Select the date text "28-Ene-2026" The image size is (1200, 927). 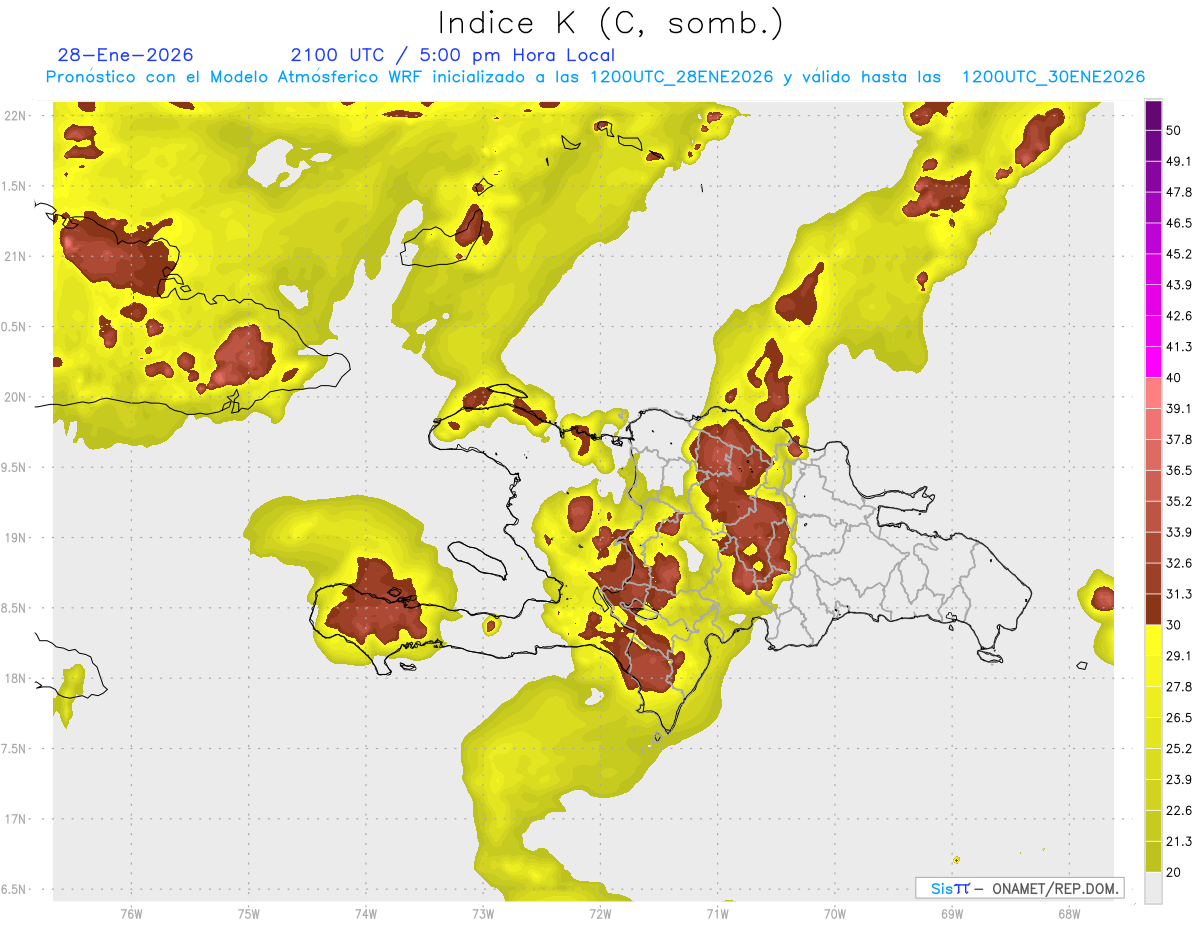coord(126,55)
